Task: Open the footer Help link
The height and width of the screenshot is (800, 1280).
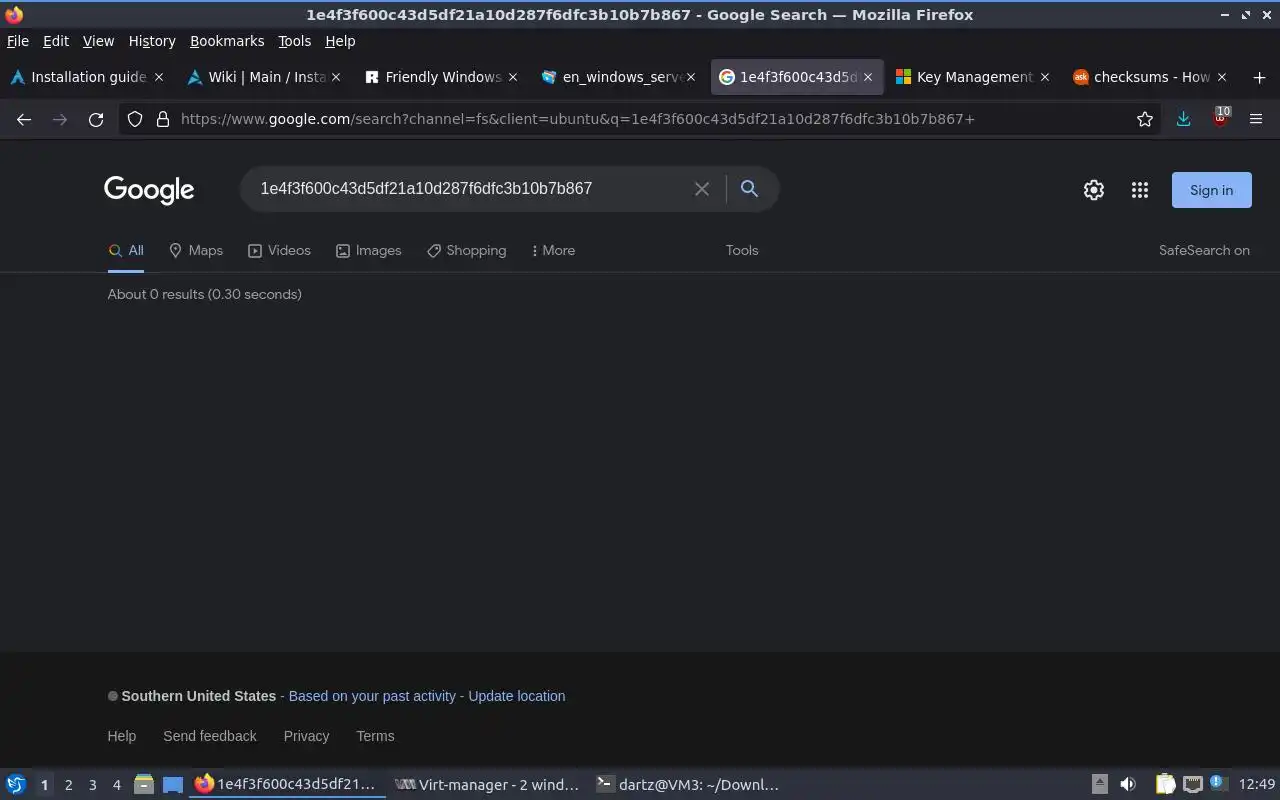Action: pos(122,736)
